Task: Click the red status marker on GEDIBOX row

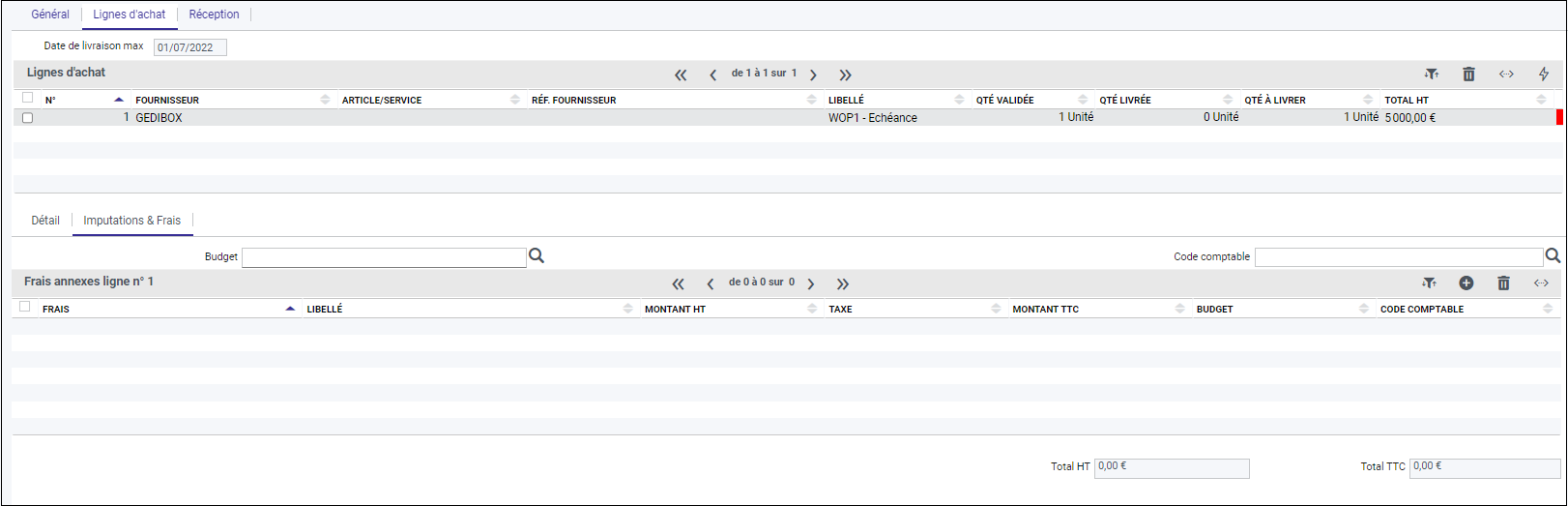Action: point(1559,117)
